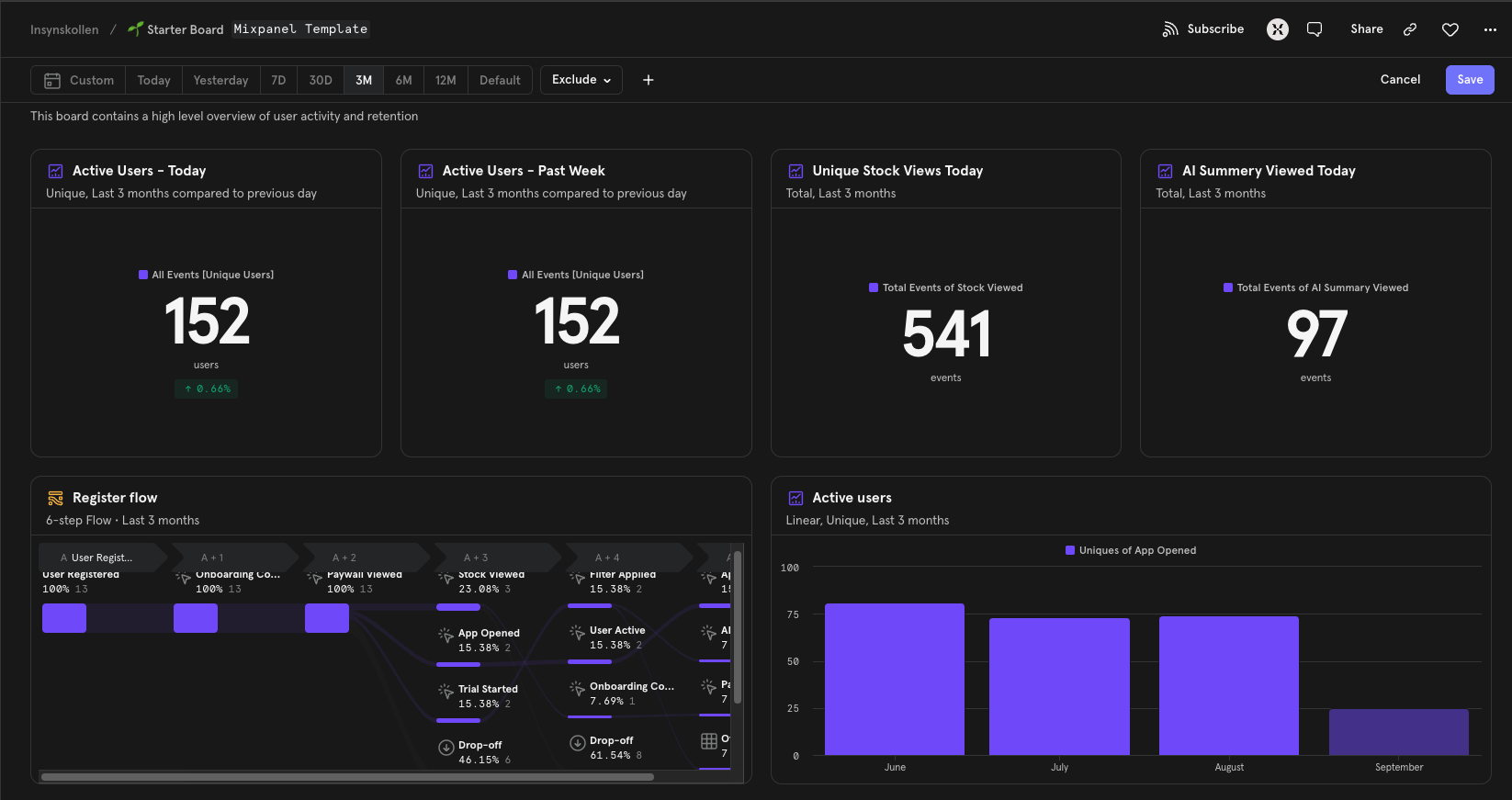Click Drop-off icon showing 61.54%
The height and width of the screenshot is (800, 1512).
coord(577,742)
